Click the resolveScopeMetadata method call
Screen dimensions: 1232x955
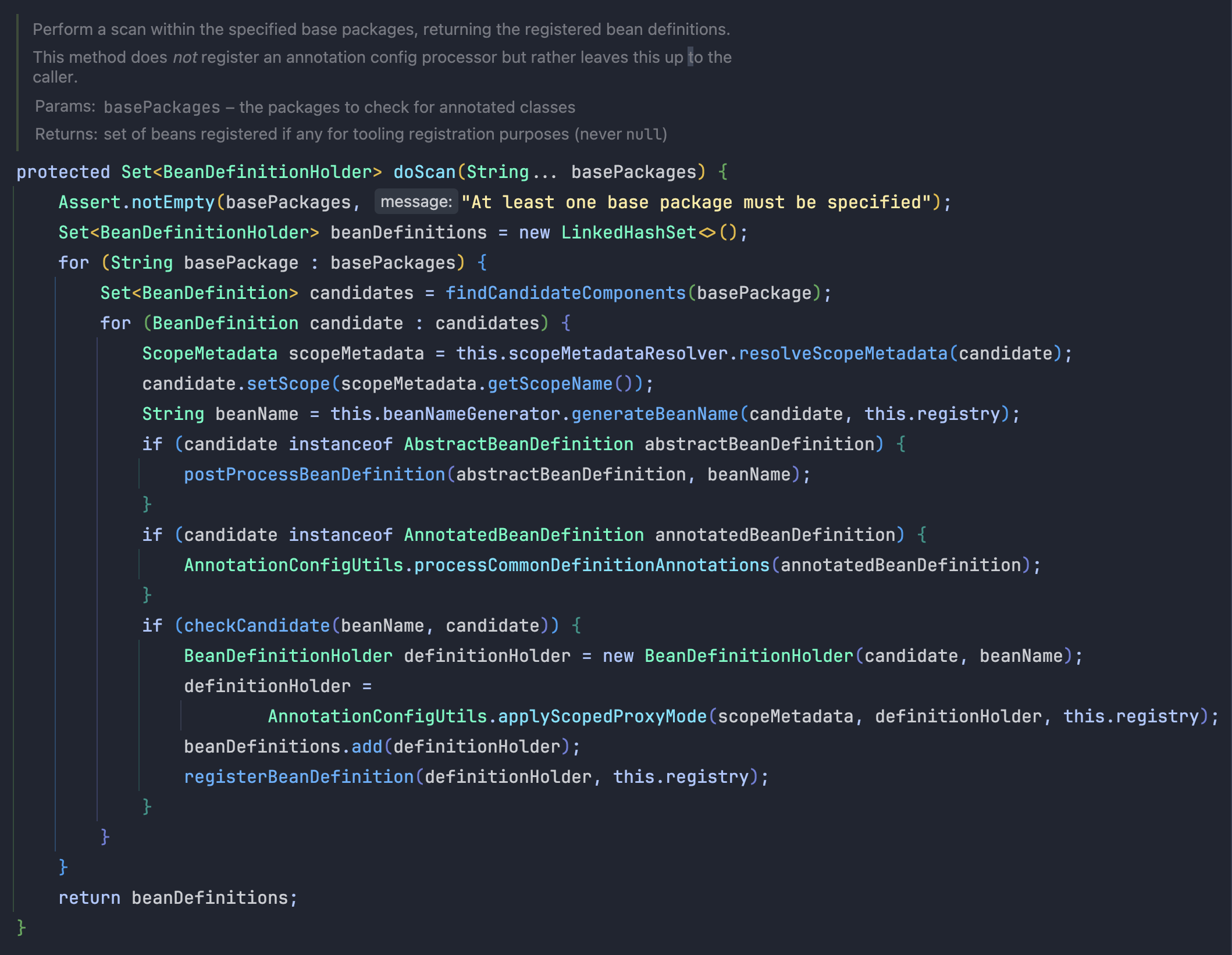click(x=843, y=354)
